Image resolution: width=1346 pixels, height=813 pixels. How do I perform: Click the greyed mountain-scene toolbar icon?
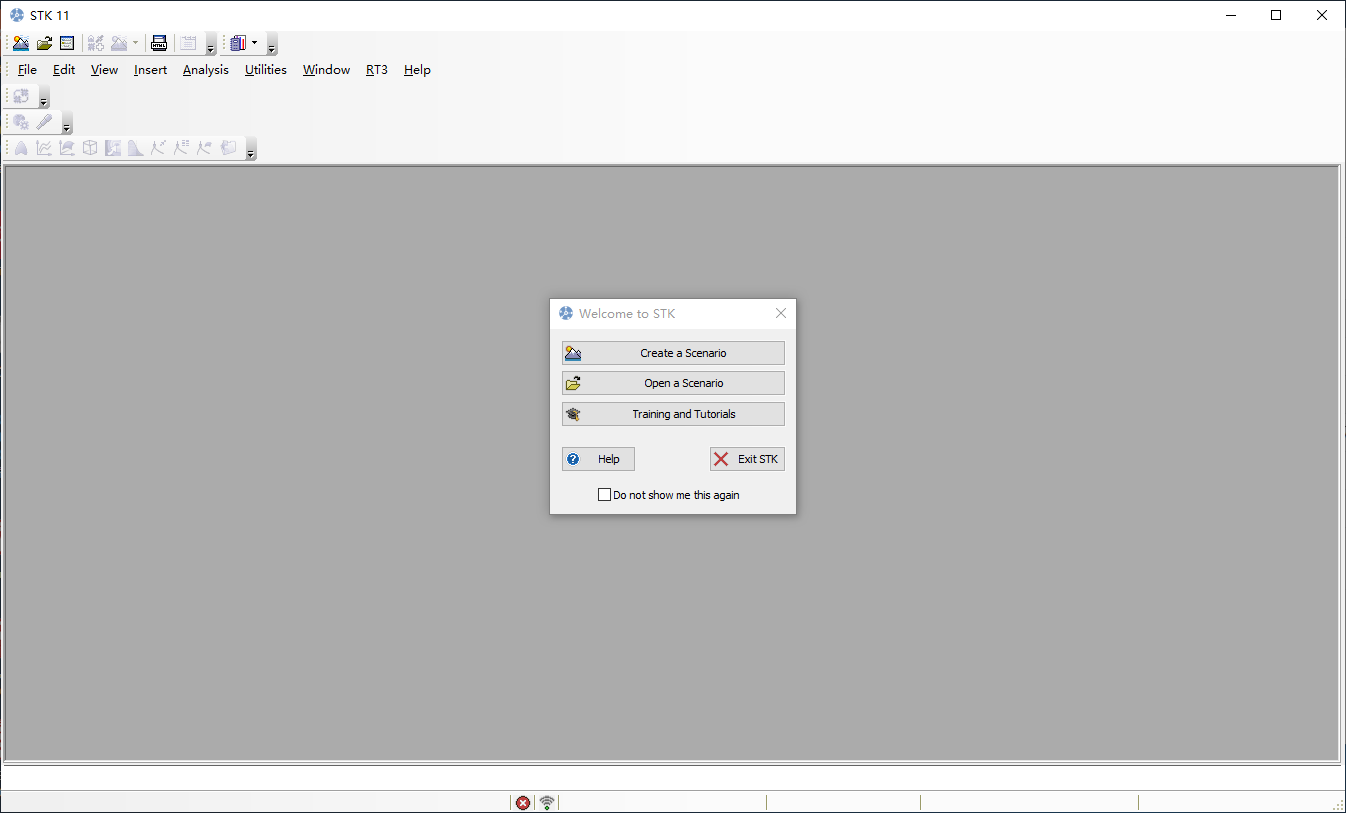120,43
